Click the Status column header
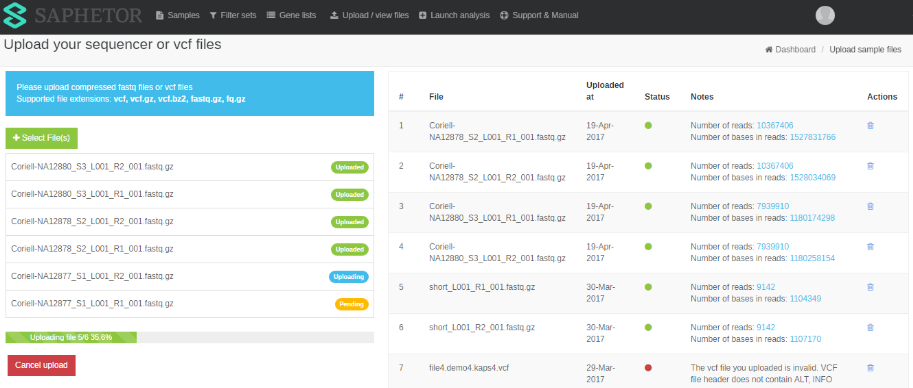 click(x=657, y=97)
